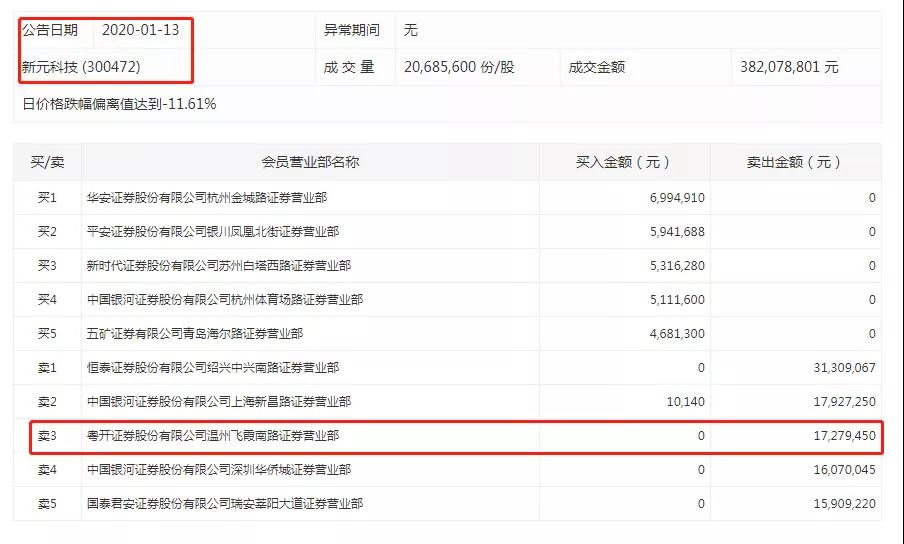Click the 卖出金额（元） column header
Screen dimensions: 904x544
pos(795,162)
